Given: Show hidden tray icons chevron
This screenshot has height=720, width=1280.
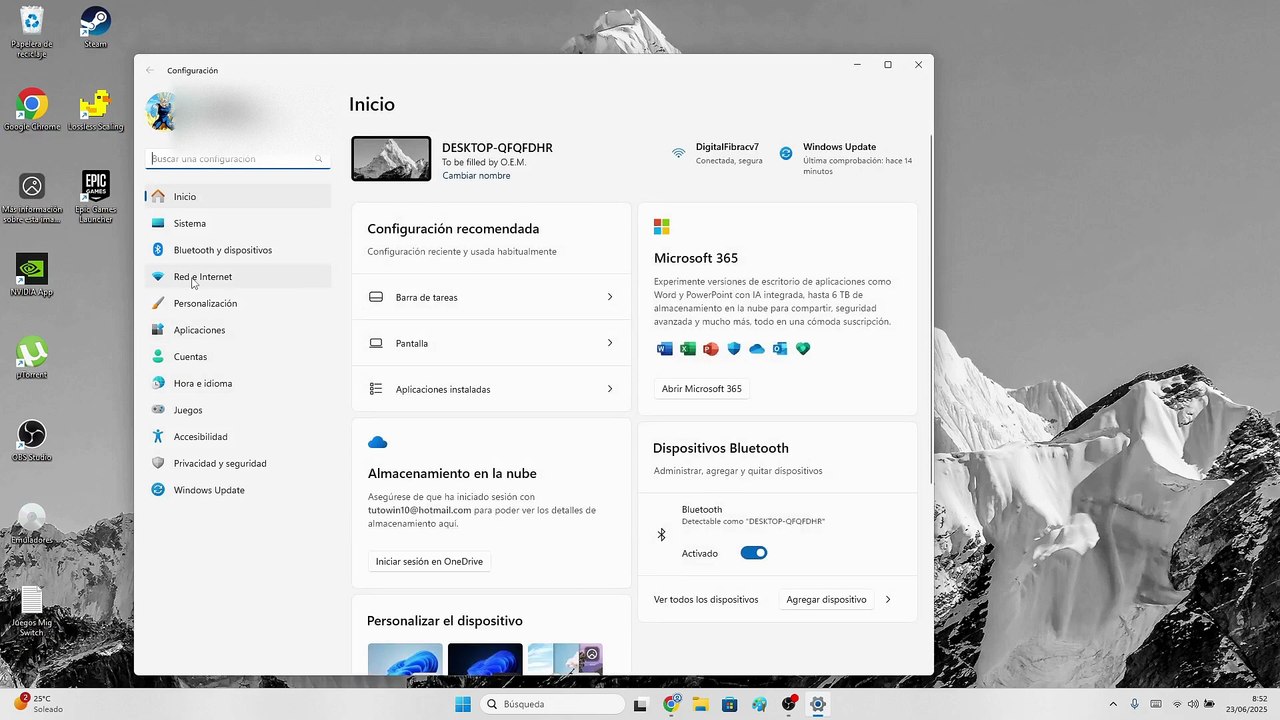Looking at the screenshot, I should (x=1113, y=704).
